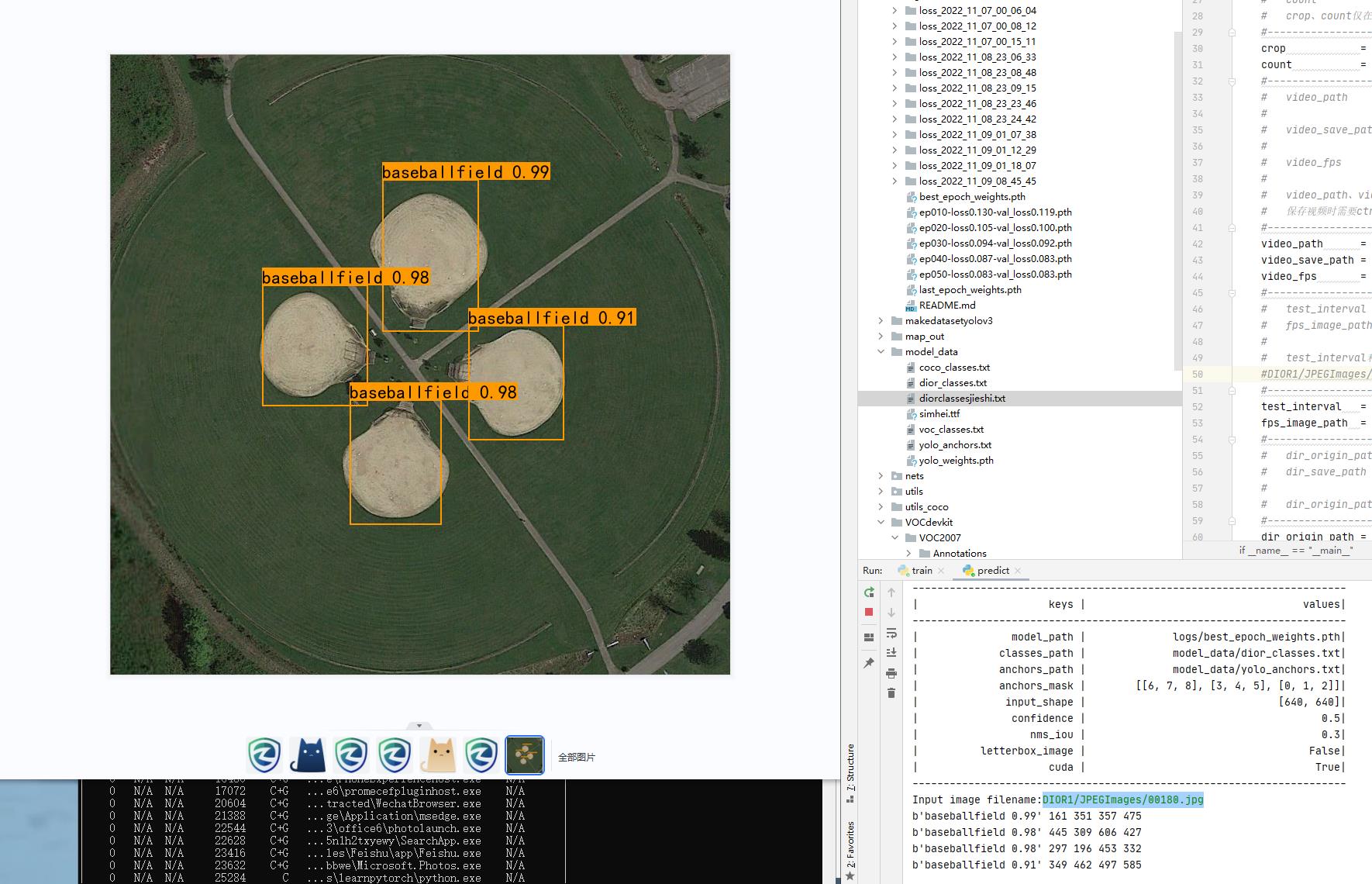1372x884 pixels.
Task: Open best_epoch_weights.pth in project tree
Action: coord(972,197)
